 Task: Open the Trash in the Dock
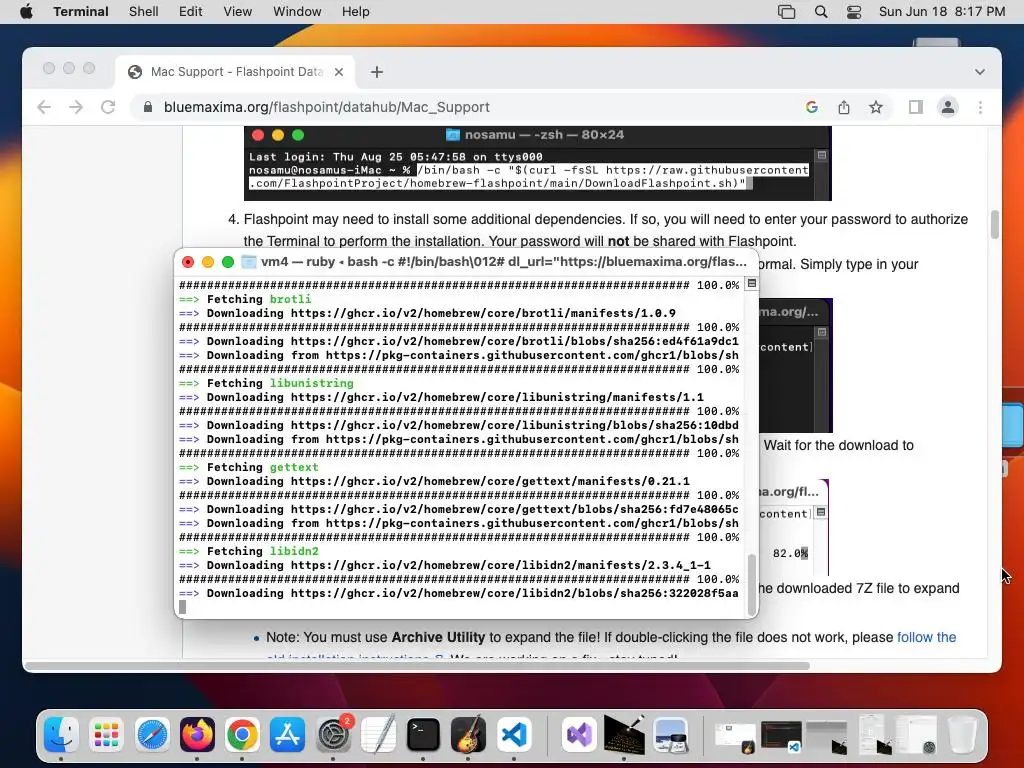(x=961, y=734)
